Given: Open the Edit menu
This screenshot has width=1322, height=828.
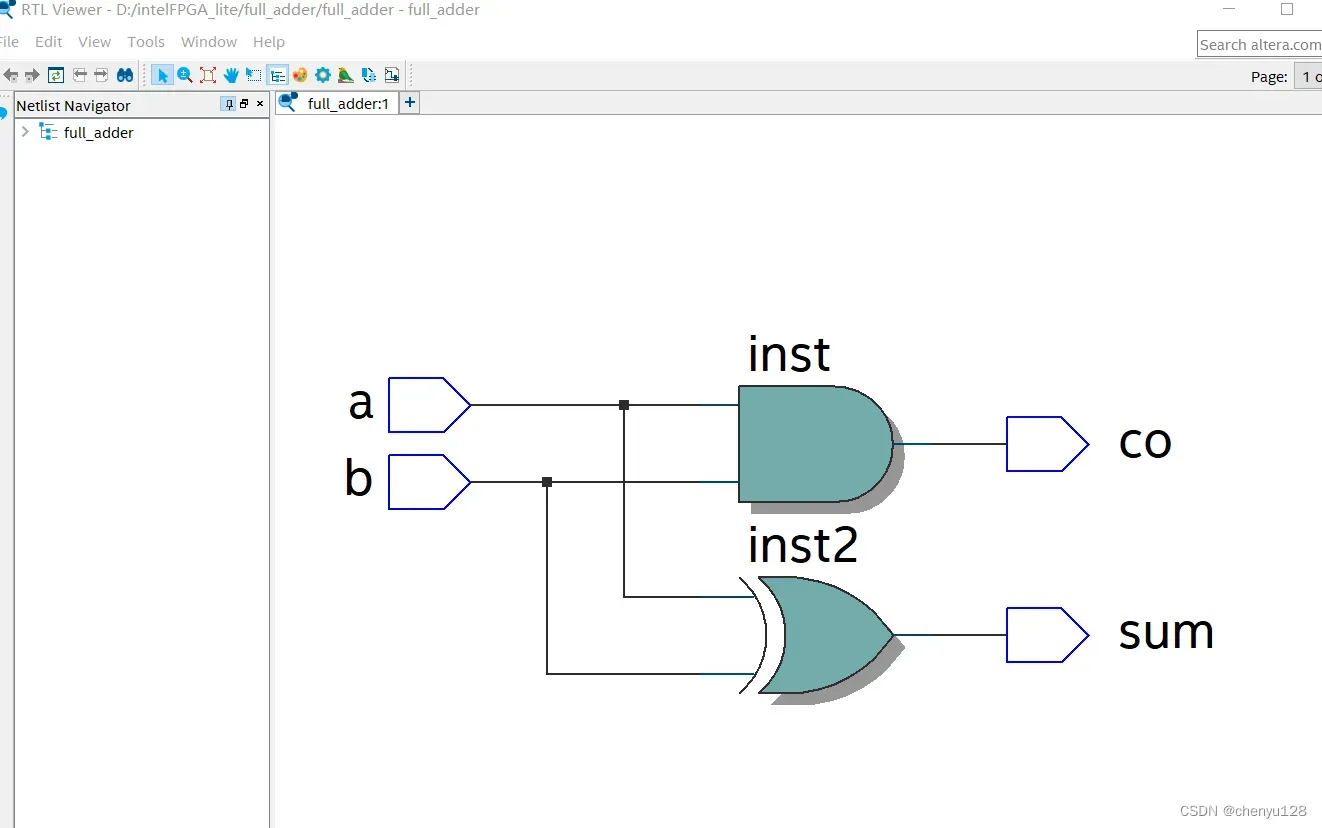Looking at the screenshot, I should pyautogui.click(x=48, y=42).
